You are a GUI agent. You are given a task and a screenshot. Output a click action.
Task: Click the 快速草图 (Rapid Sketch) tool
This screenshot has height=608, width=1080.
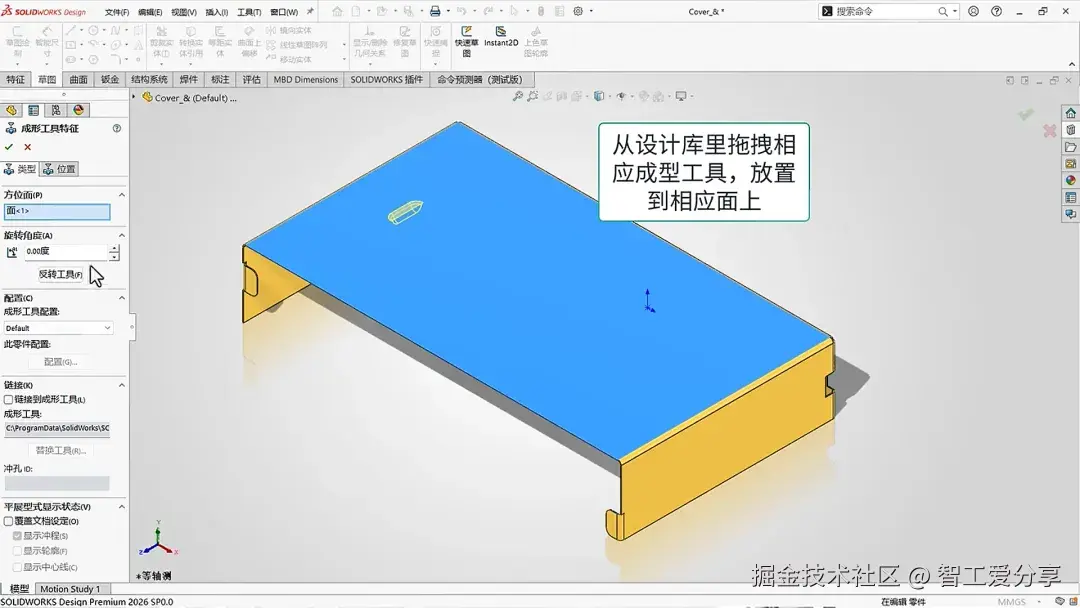click(x=466, y=41)
